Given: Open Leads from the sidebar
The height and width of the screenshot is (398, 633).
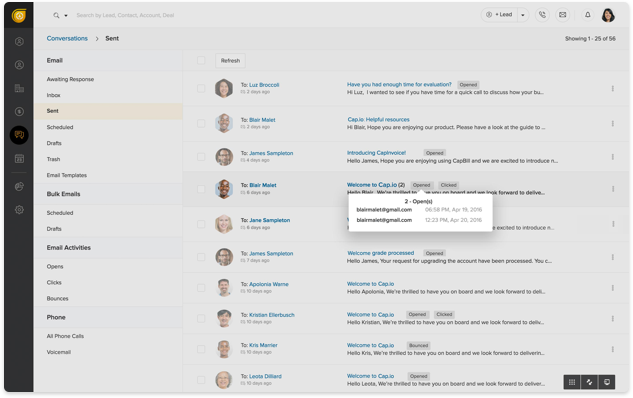Looking at the screenshot, I should [x=19, y=42].
